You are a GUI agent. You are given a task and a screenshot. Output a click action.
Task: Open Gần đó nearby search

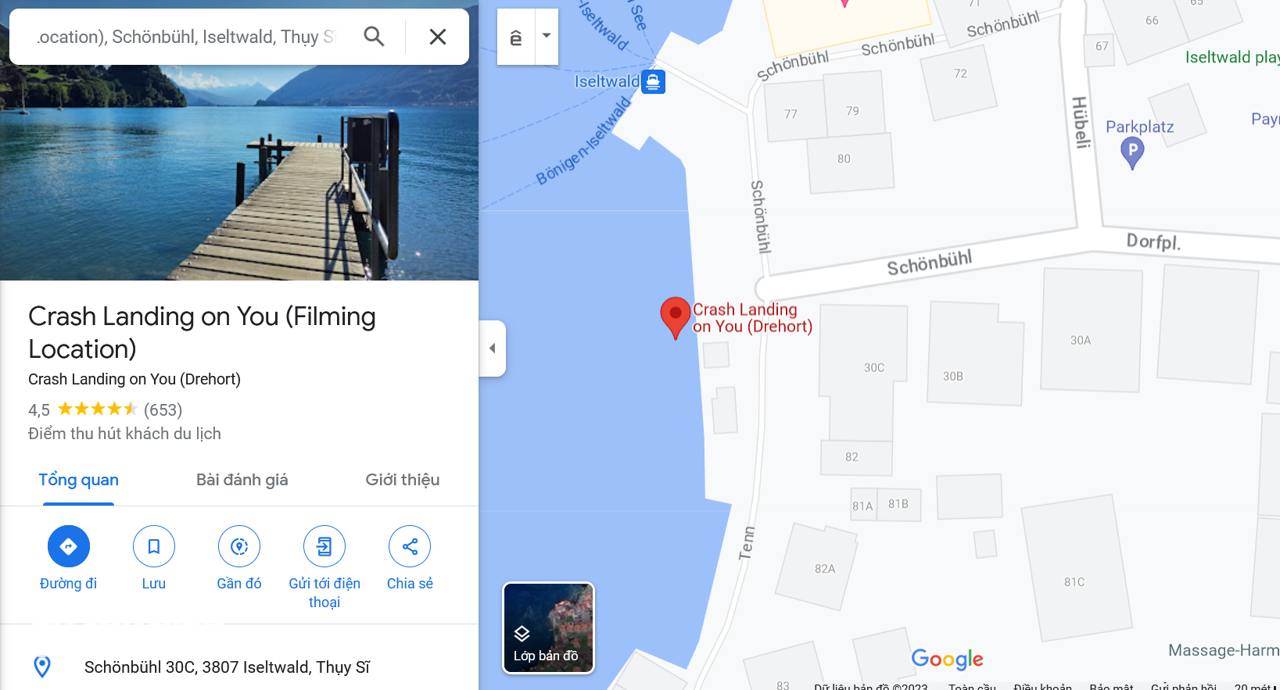click(239, 547)
